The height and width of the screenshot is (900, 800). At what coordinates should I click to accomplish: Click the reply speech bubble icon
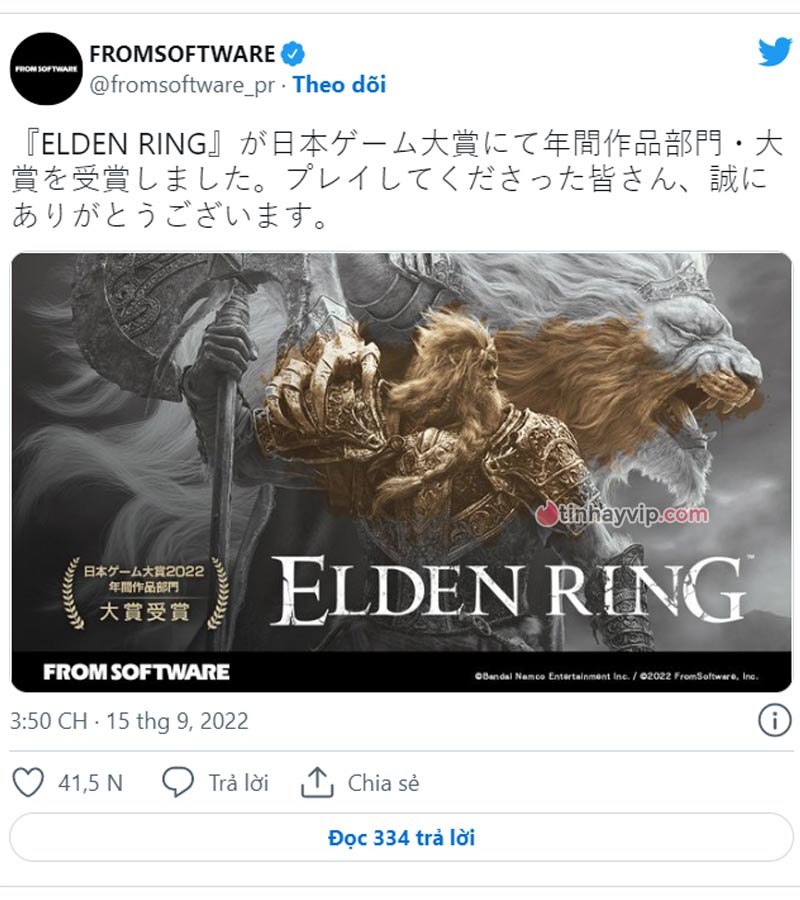pyautogui.click(x=177, y=782)
